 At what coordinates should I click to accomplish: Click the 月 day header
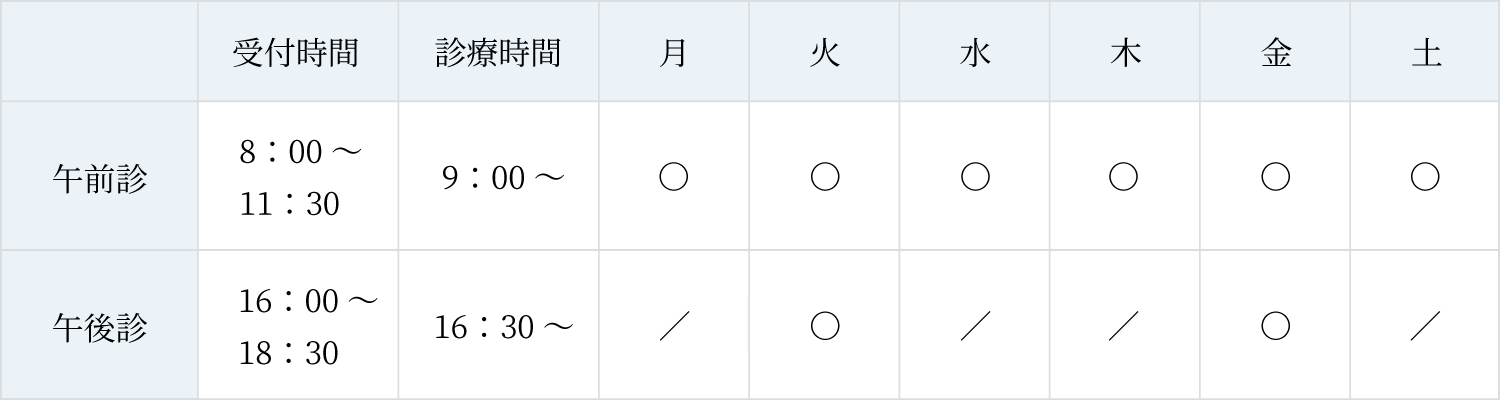click(674, 53)
